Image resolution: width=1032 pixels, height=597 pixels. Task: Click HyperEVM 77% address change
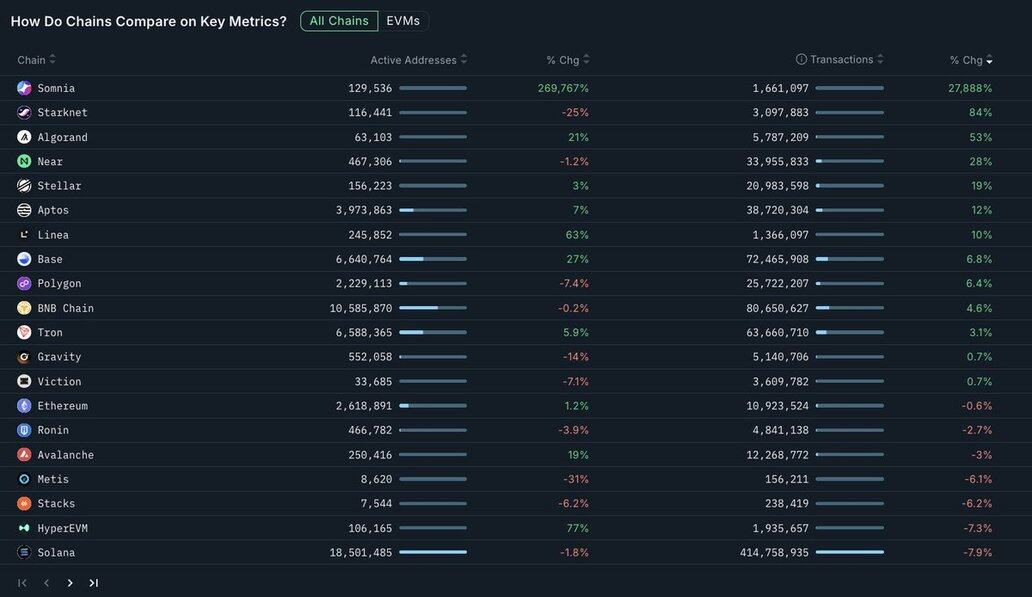coord(577,529)
